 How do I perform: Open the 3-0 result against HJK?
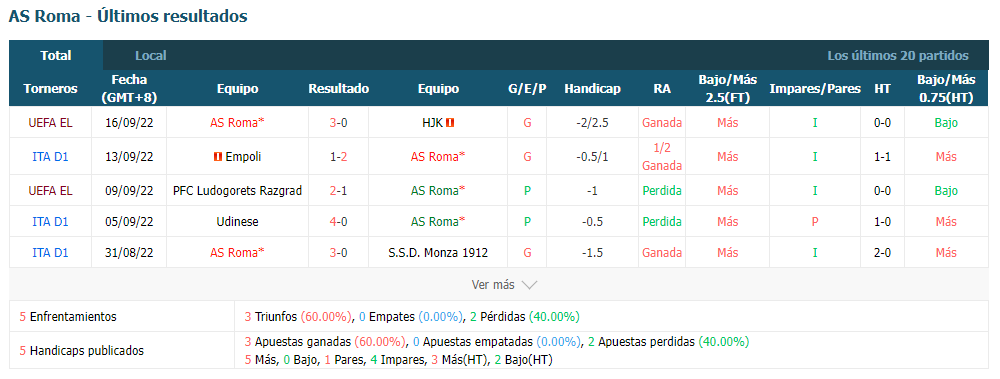[x=339, y=123]
